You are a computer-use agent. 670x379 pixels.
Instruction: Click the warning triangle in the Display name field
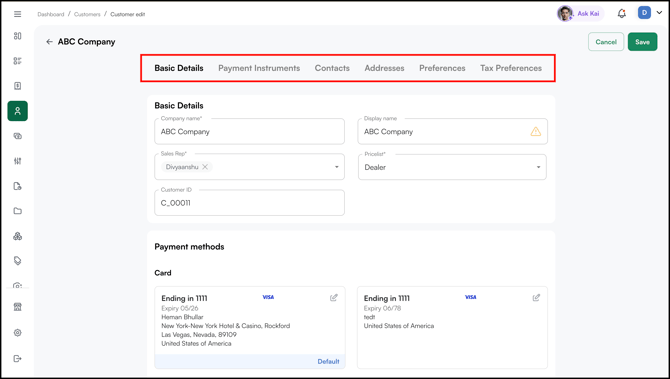coord(535,132)
